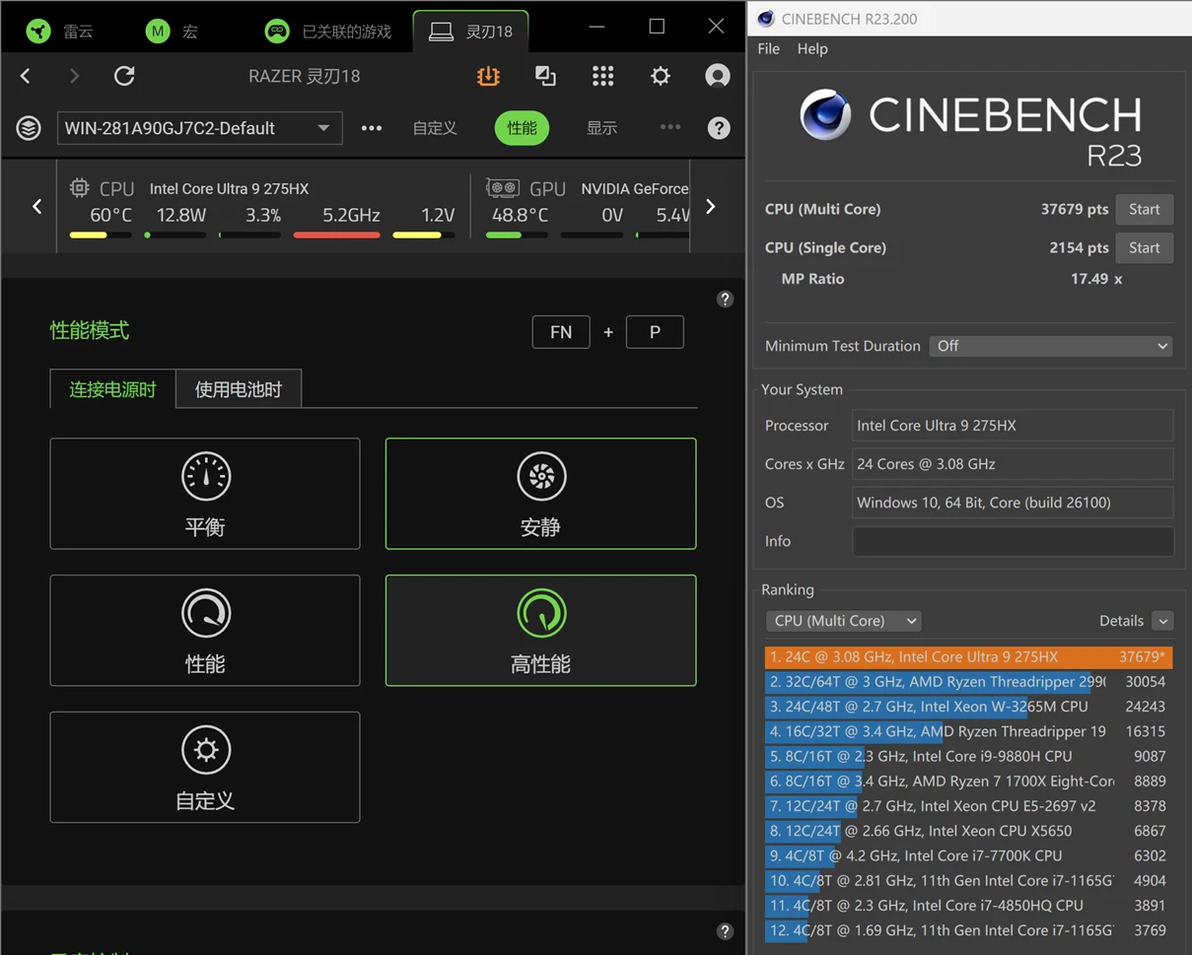Choose the 高性能 high performance mode
This screenshot has width=1192, height=955.
[x=541, y=630]
